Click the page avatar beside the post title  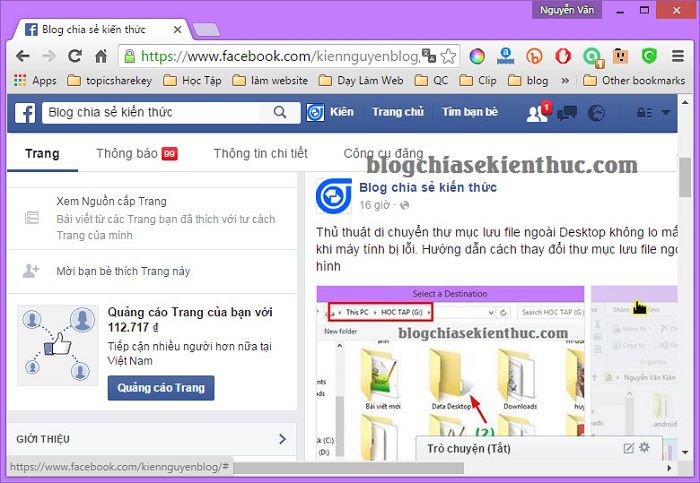click(x=333, y=196)
